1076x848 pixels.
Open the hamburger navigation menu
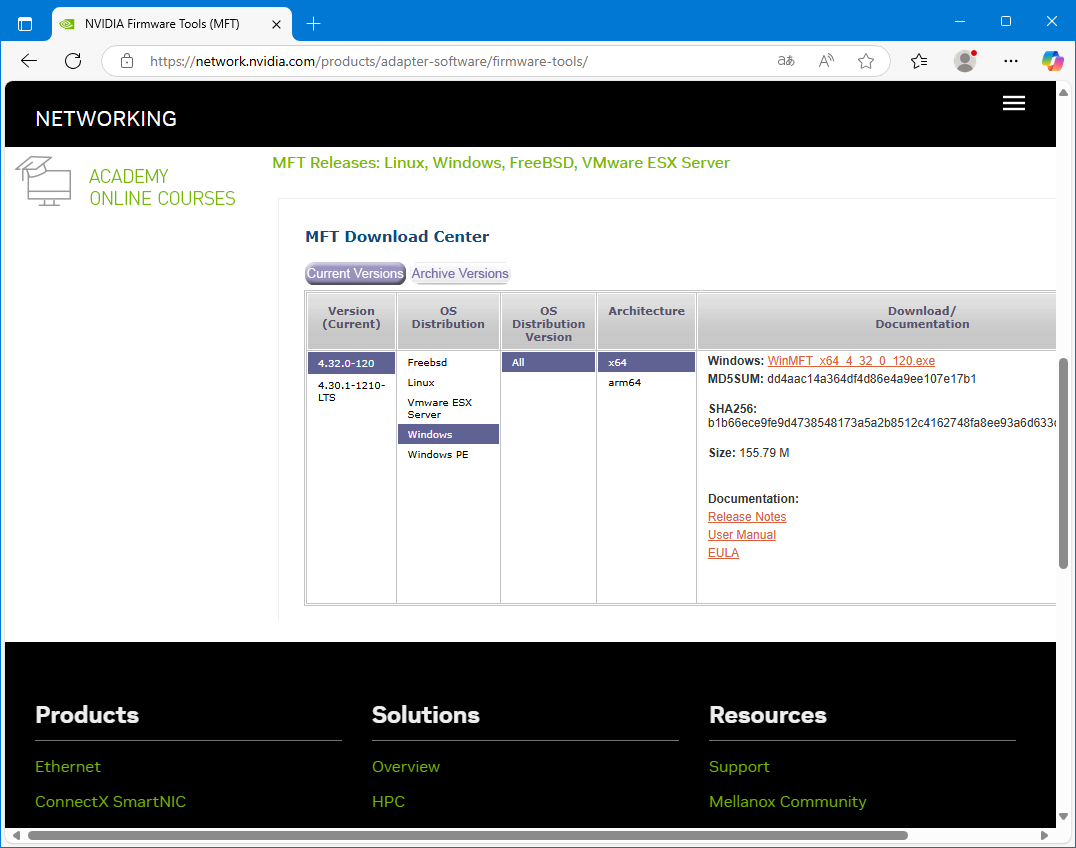click(1013, 104)
